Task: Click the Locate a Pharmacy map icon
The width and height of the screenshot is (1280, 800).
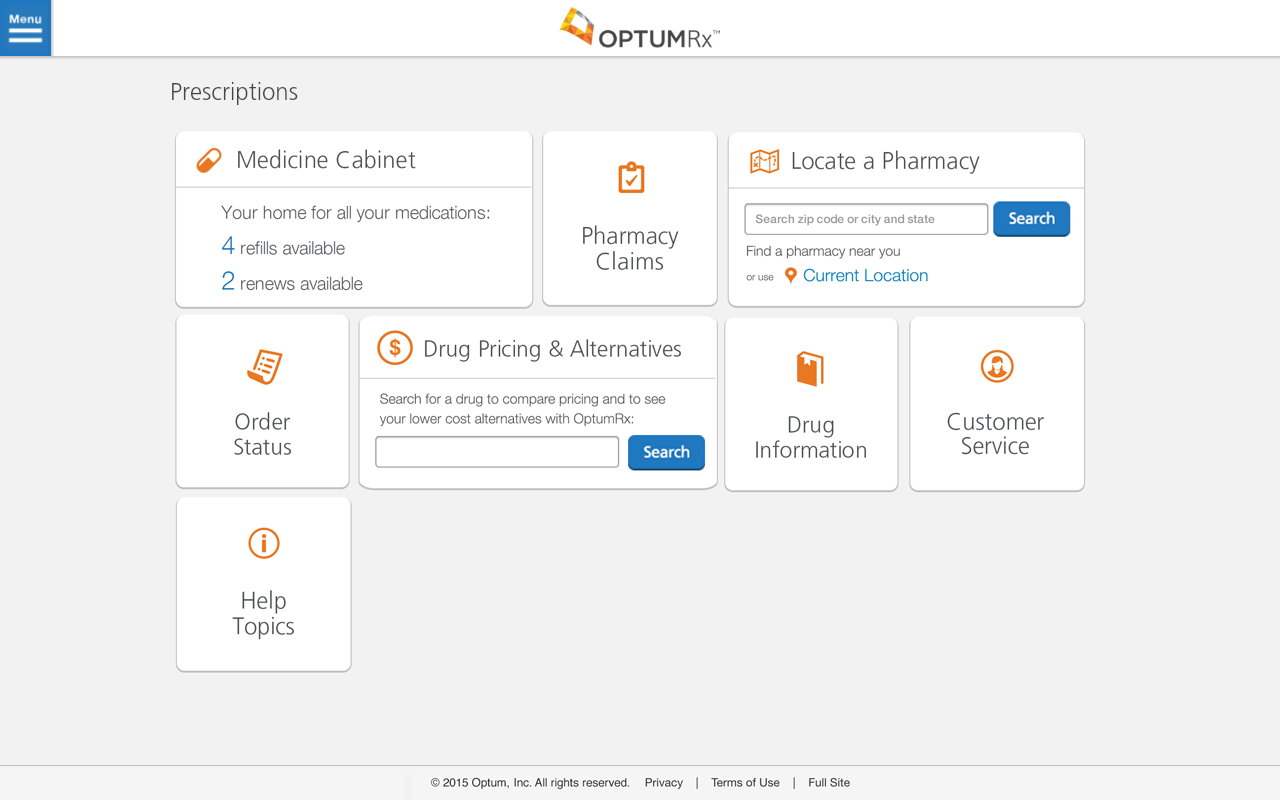Action: point(764,160)
